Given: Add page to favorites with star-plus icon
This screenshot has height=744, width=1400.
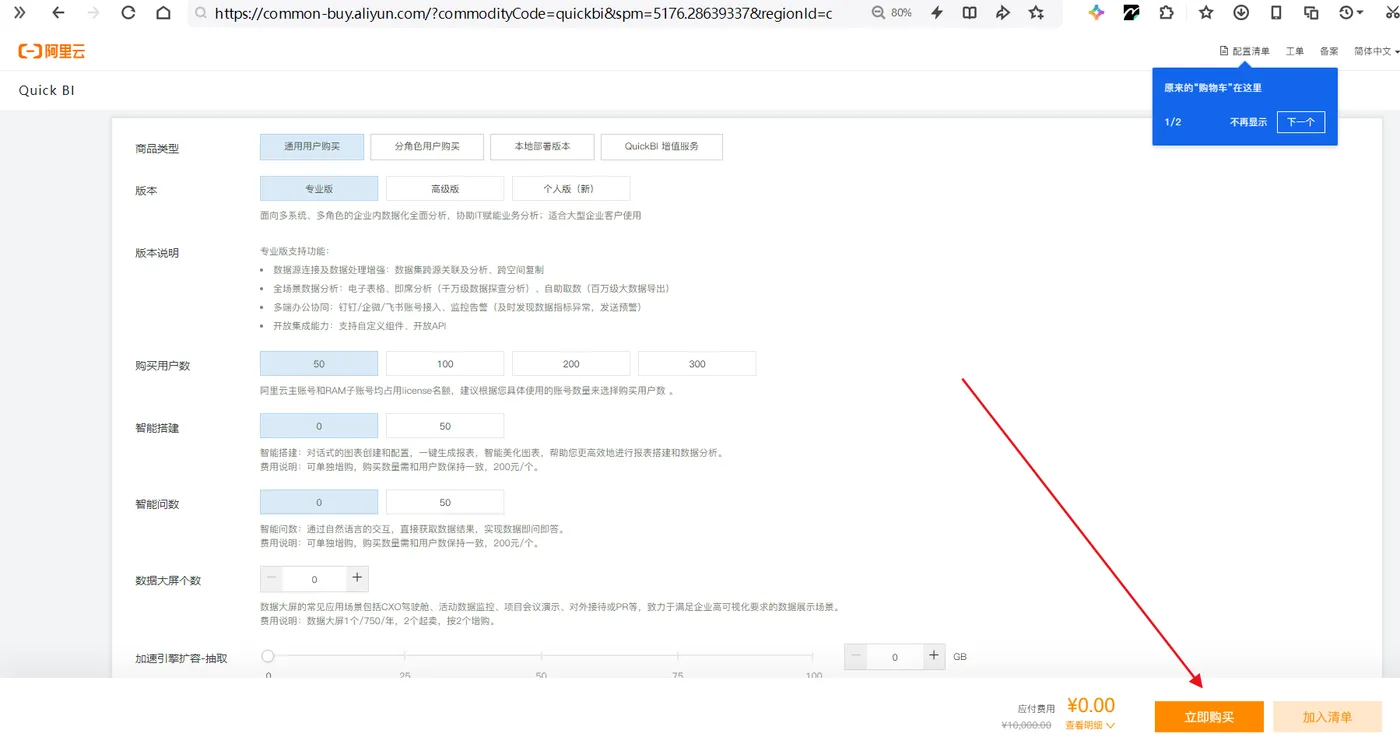Looking at the screenshot, I should pos(1037,13).
